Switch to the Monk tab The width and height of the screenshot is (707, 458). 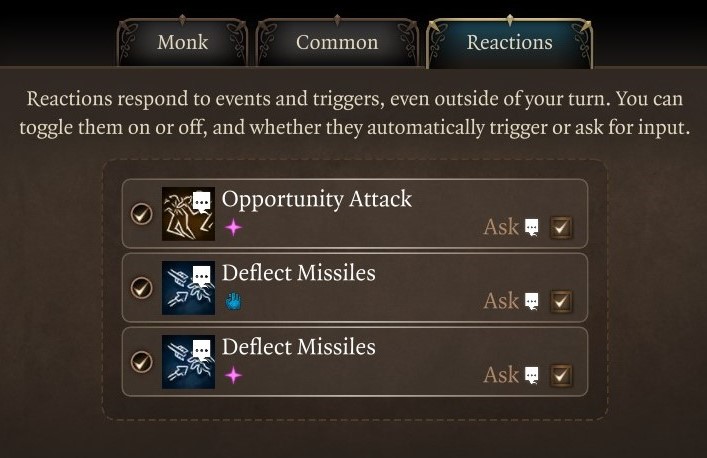point(182,43)
